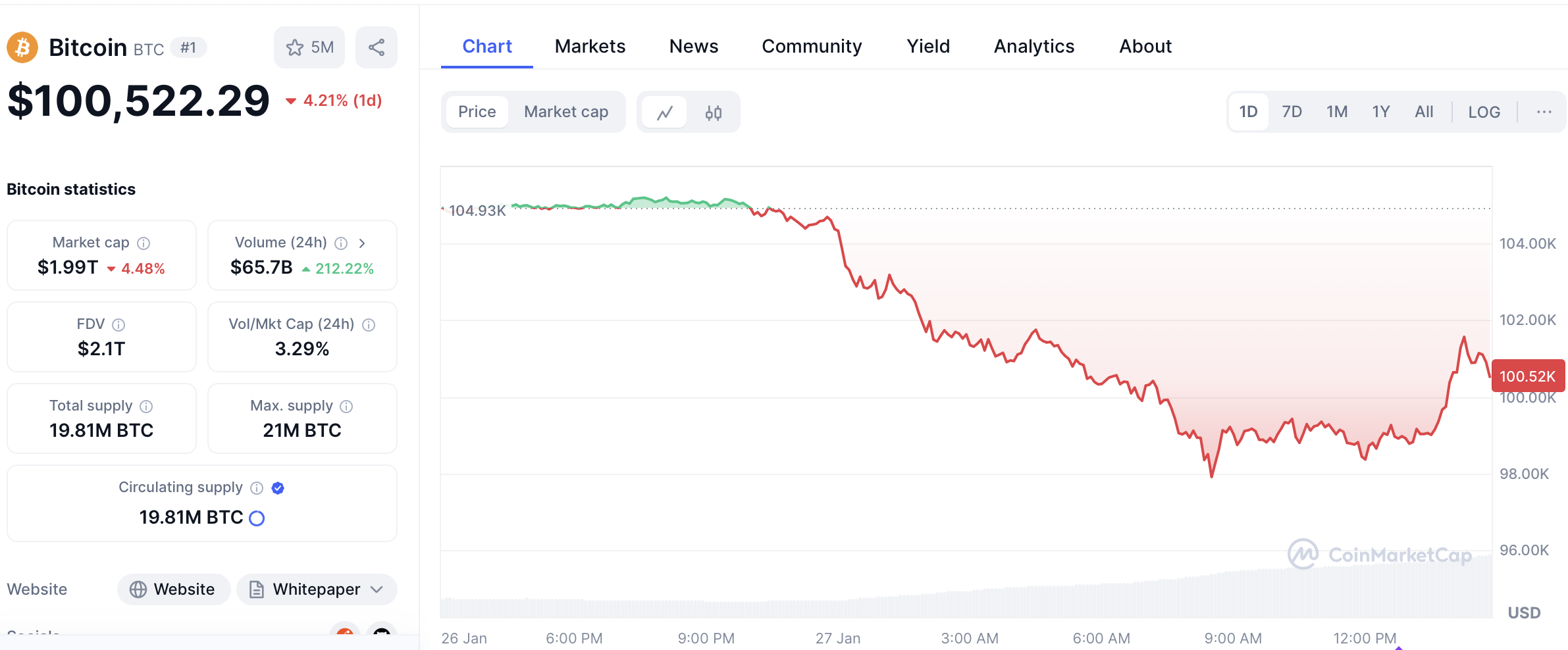Open the chart more options menu
Screen dimensions: 1568x650
[1544, 112]
